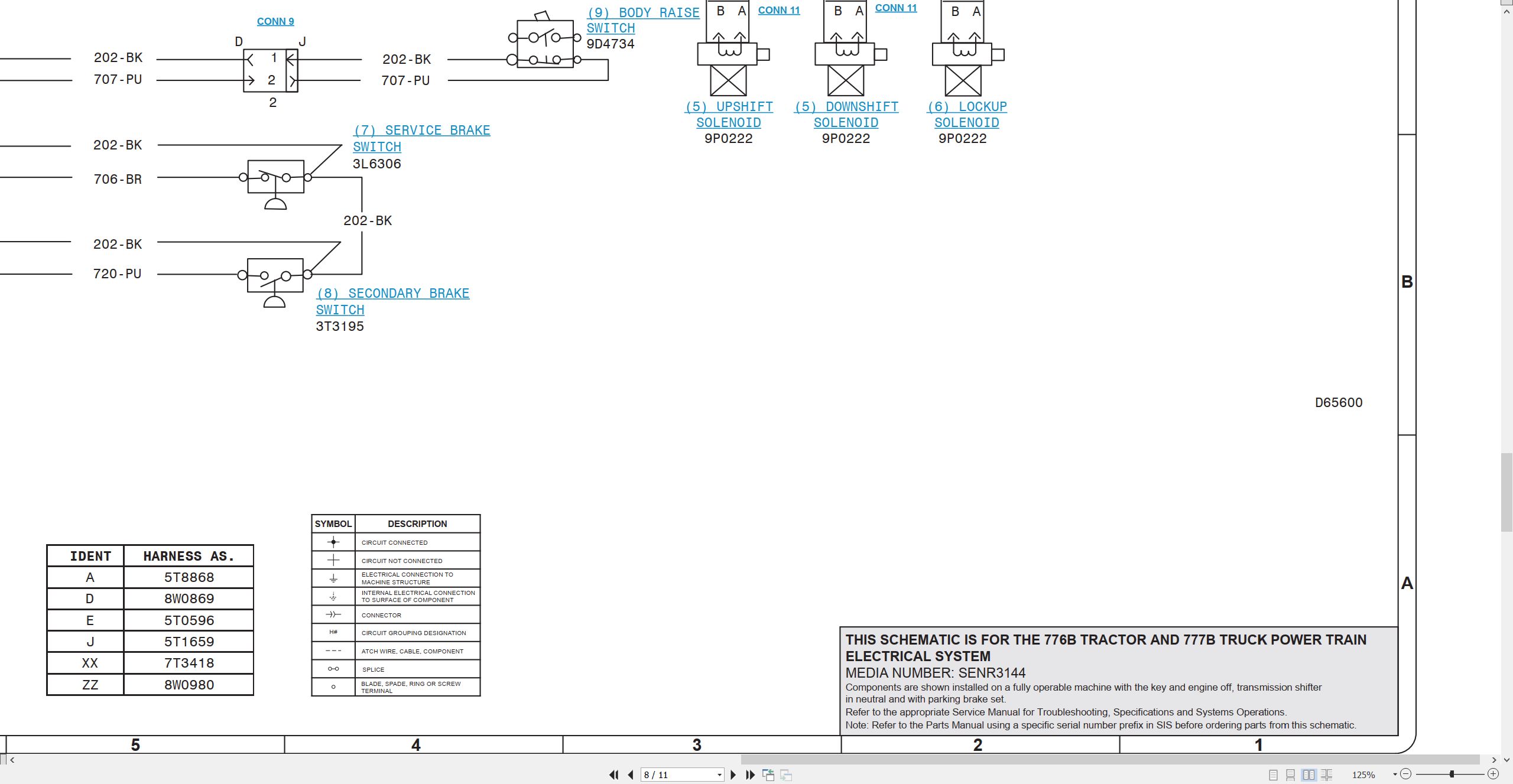Click wire label 720-PU
Image resolution: width=1513 pixels, height=784 pixels.
[118, 274]
